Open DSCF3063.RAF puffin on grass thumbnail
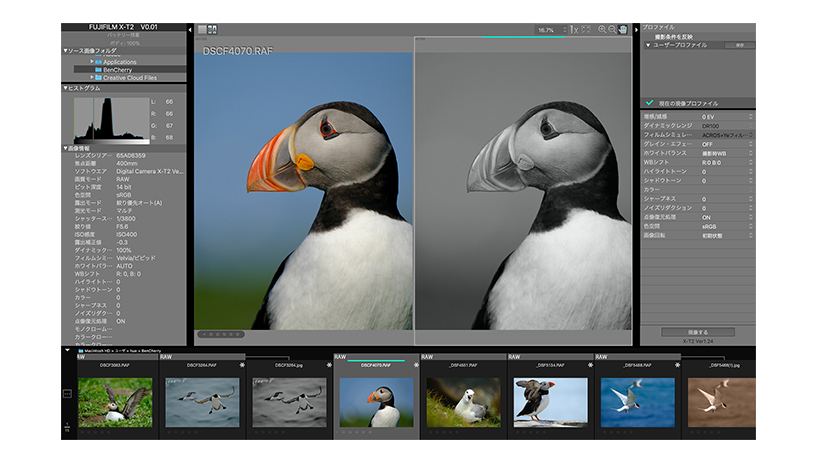The width and height of the screenshot is (816, 463). click(115, 403)
